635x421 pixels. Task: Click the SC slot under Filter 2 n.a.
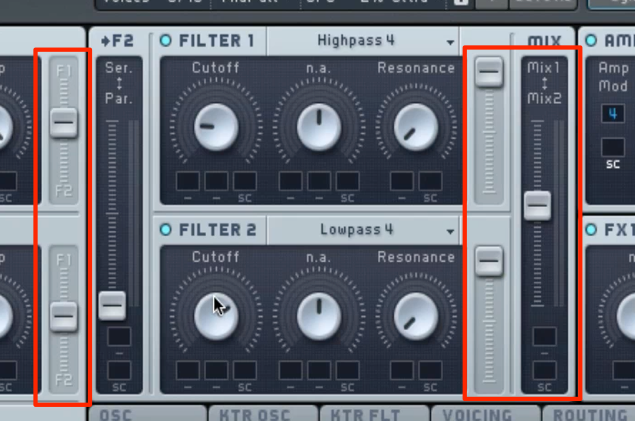pos(347,370)
